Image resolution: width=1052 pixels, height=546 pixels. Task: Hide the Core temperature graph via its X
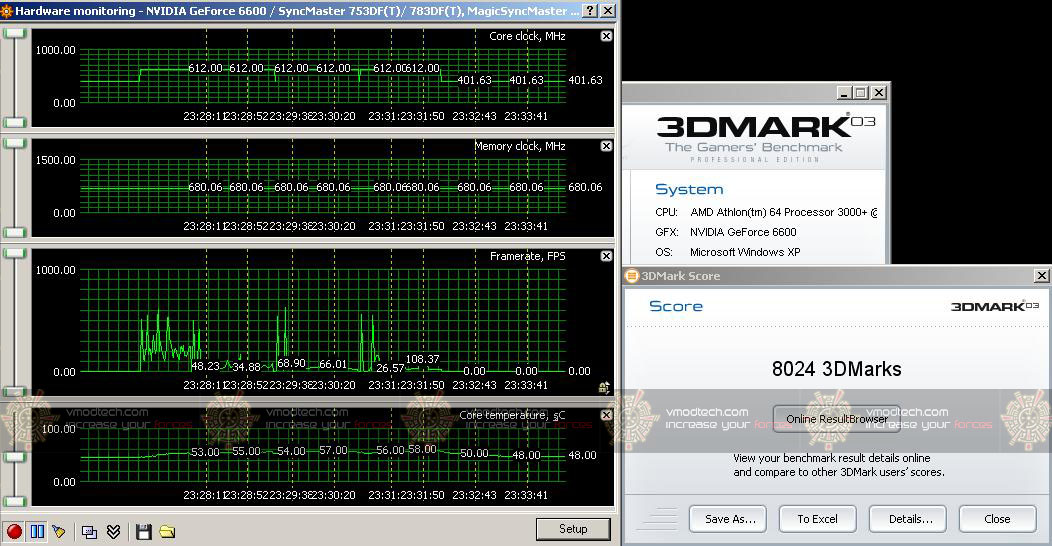point(607,416)
